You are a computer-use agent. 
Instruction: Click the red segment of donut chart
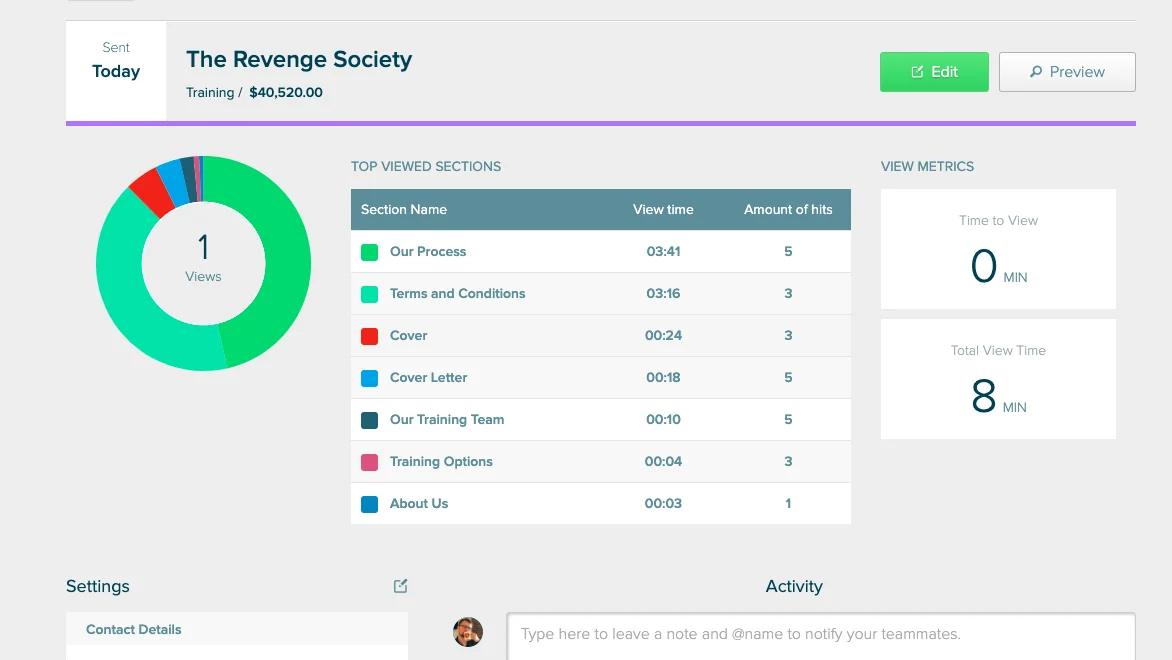click(151, 191)
